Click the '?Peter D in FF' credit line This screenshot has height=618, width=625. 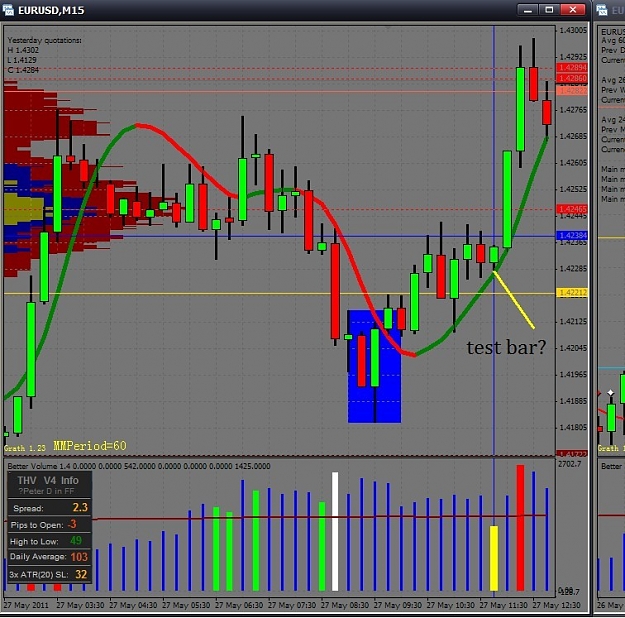(46, 492)
